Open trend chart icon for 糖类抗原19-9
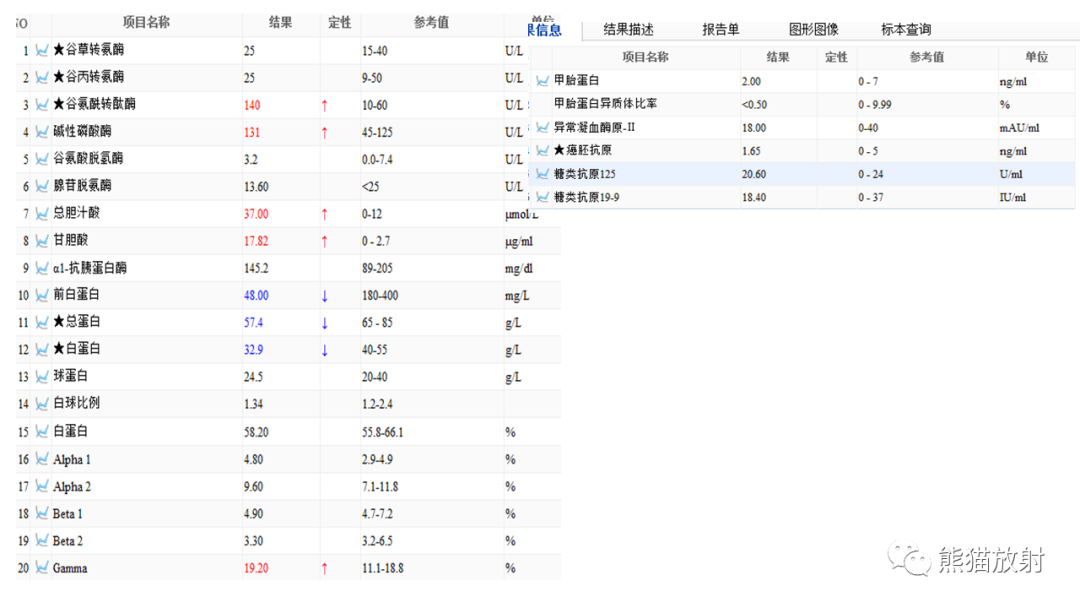Image resolution: width=1080 pixels, height=608 pixels. pos(543,197)
